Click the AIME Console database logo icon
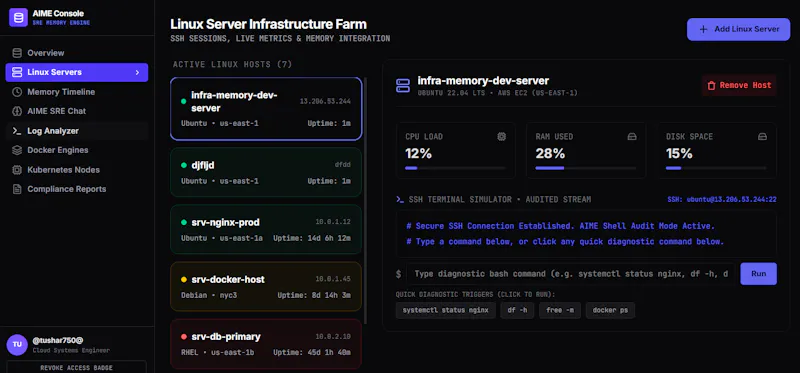Screen dimensions: 800x373 pyautogui.click(x=18, y=18)
